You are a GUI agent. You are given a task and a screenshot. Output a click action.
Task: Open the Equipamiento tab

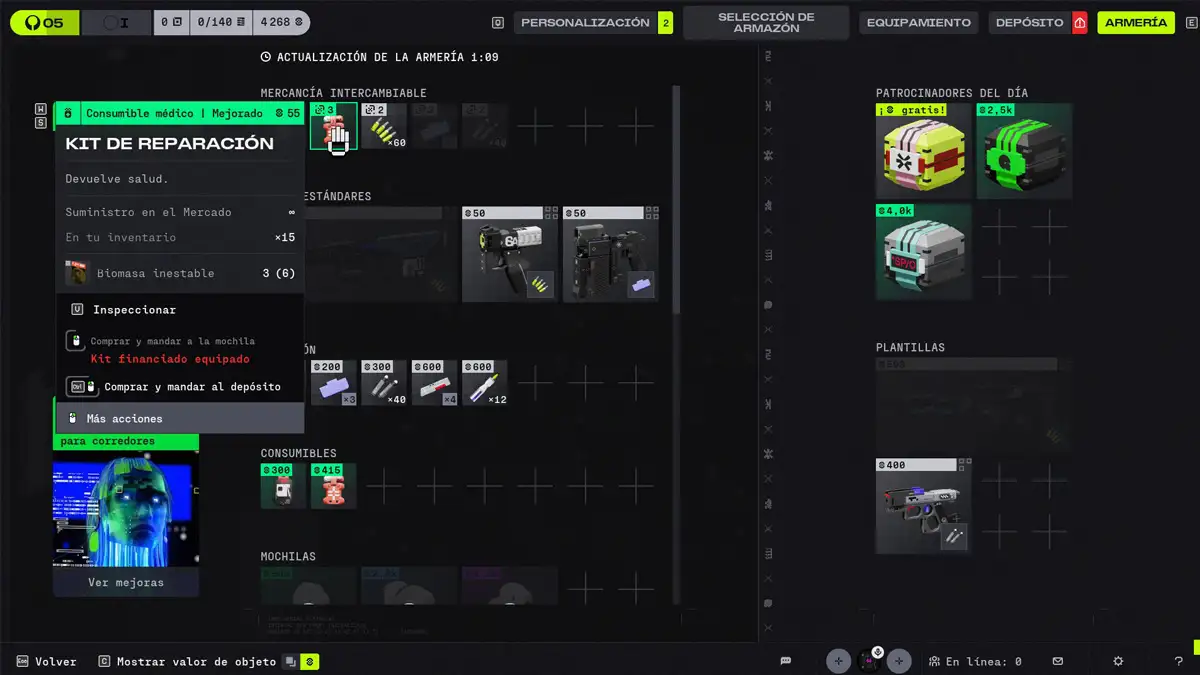click(x=918, y=22)
